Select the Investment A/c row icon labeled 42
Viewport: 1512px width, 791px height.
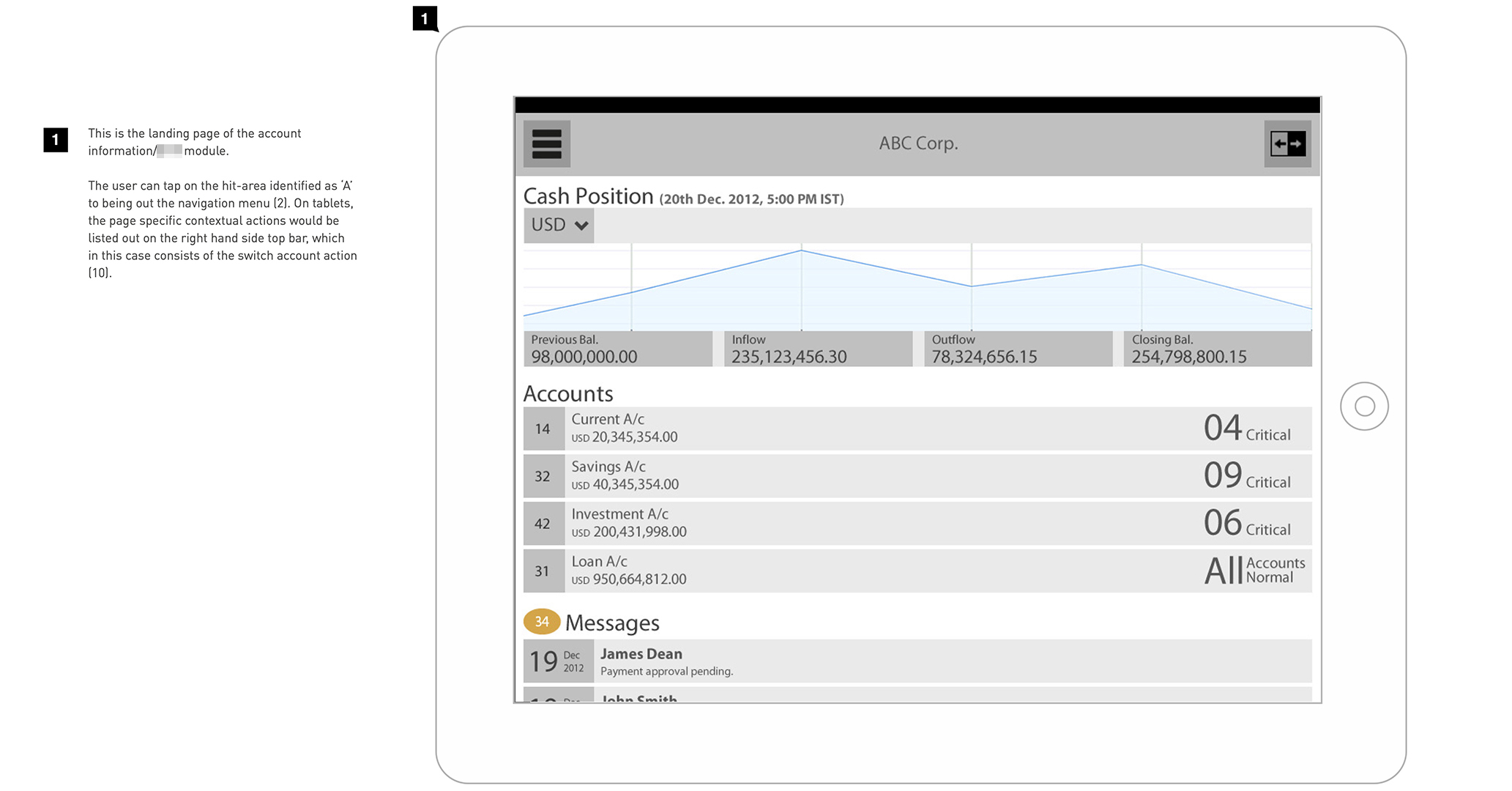[x=543, y=523]
